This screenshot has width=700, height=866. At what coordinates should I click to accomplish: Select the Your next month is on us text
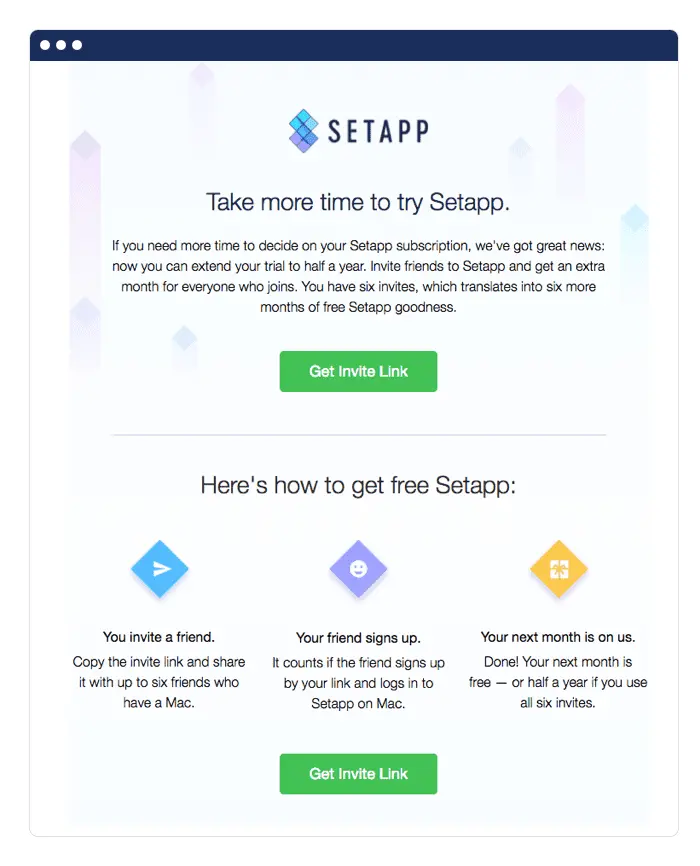558,637
